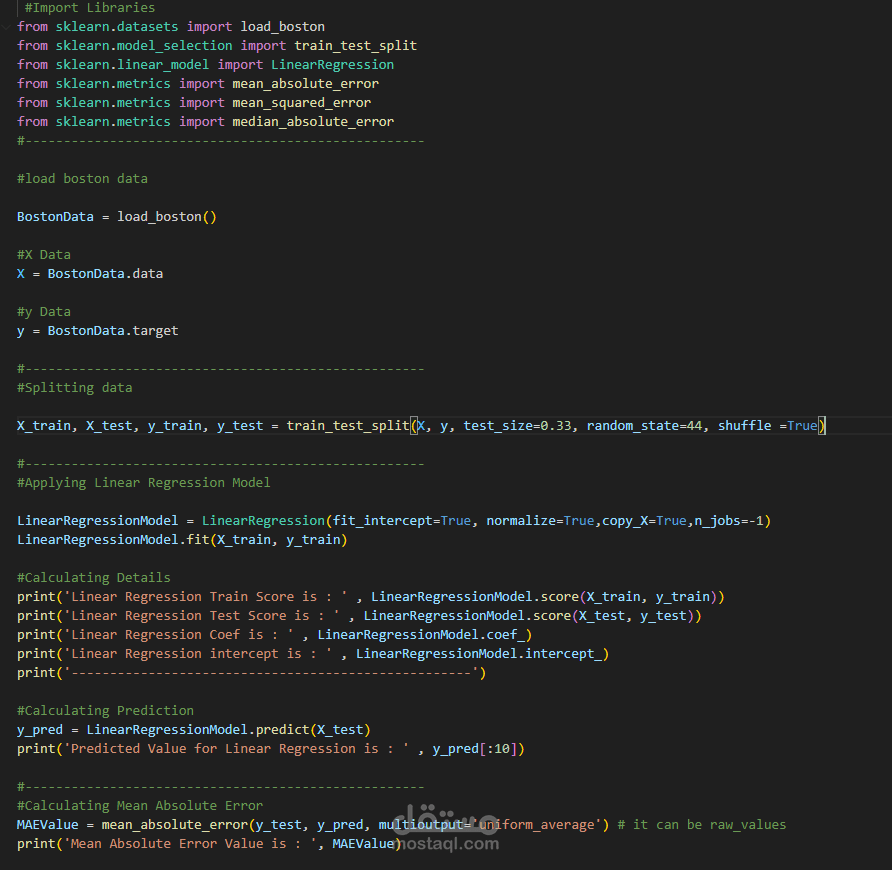Click 'load_boston' in the import line
The image size is (892, 870).
tap(282, 27)
